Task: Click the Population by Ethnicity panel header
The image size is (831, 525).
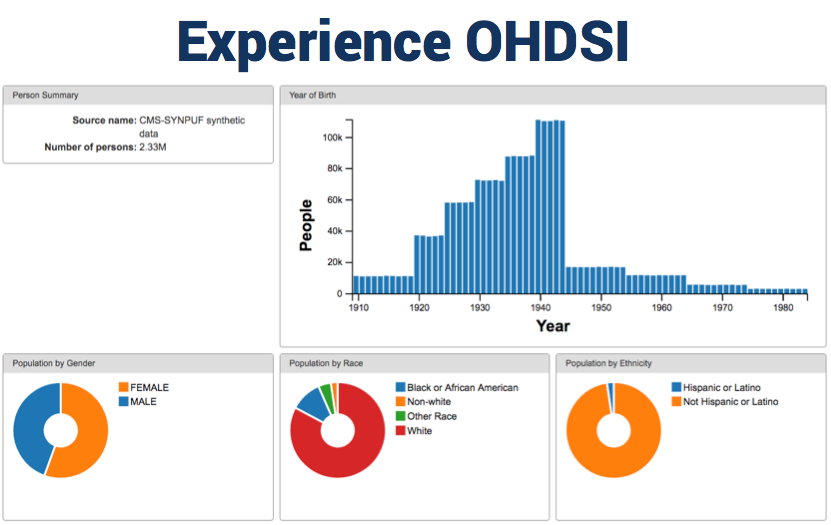Action: (691, 363)
